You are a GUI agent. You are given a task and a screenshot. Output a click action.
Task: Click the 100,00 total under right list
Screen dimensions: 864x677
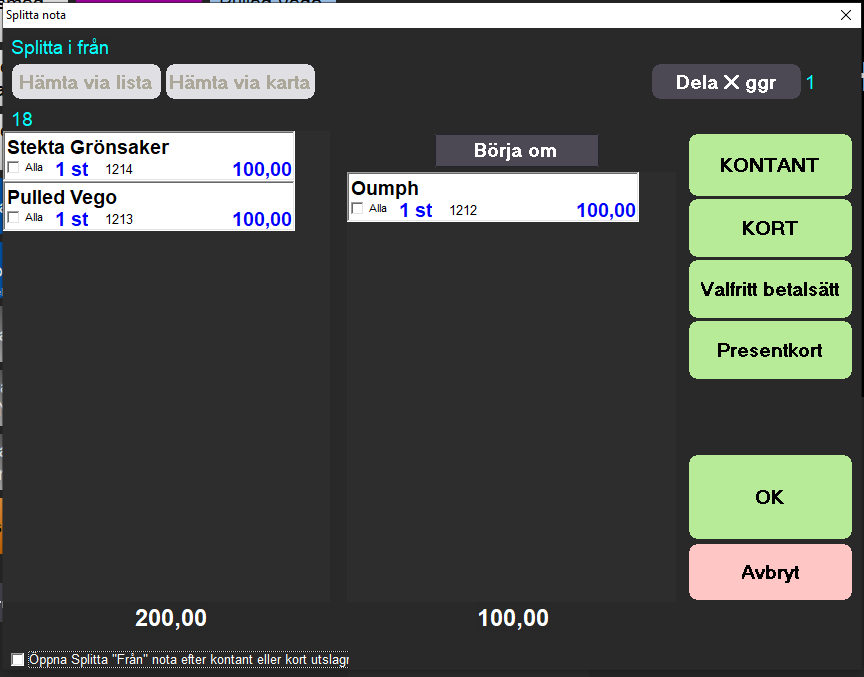[513, 618]
